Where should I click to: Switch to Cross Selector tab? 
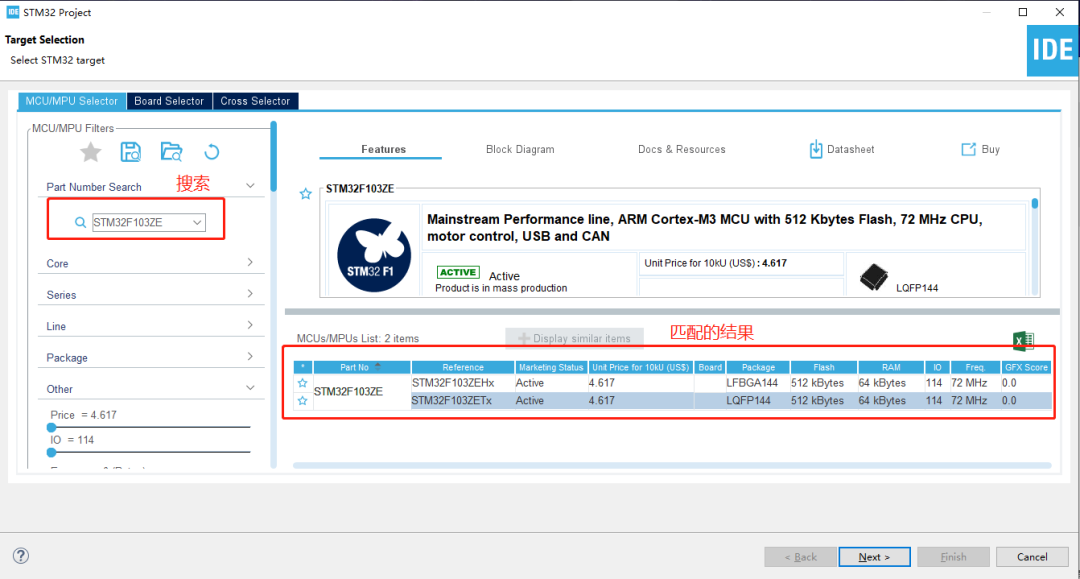pyautogui.click(x=256, y=101)
